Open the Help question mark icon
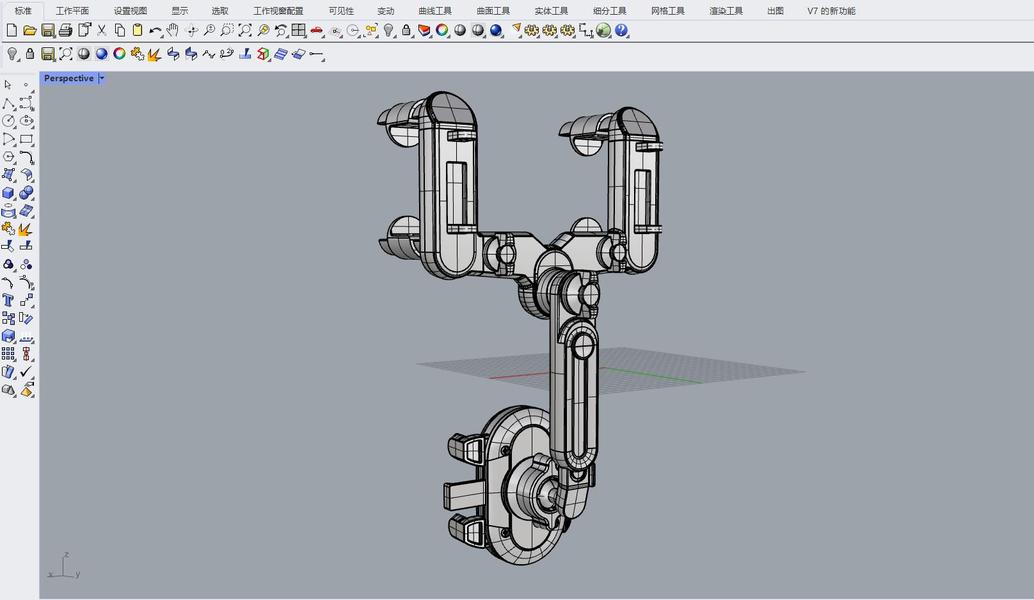Viewport: 1034px width, 600px height. 621,30
